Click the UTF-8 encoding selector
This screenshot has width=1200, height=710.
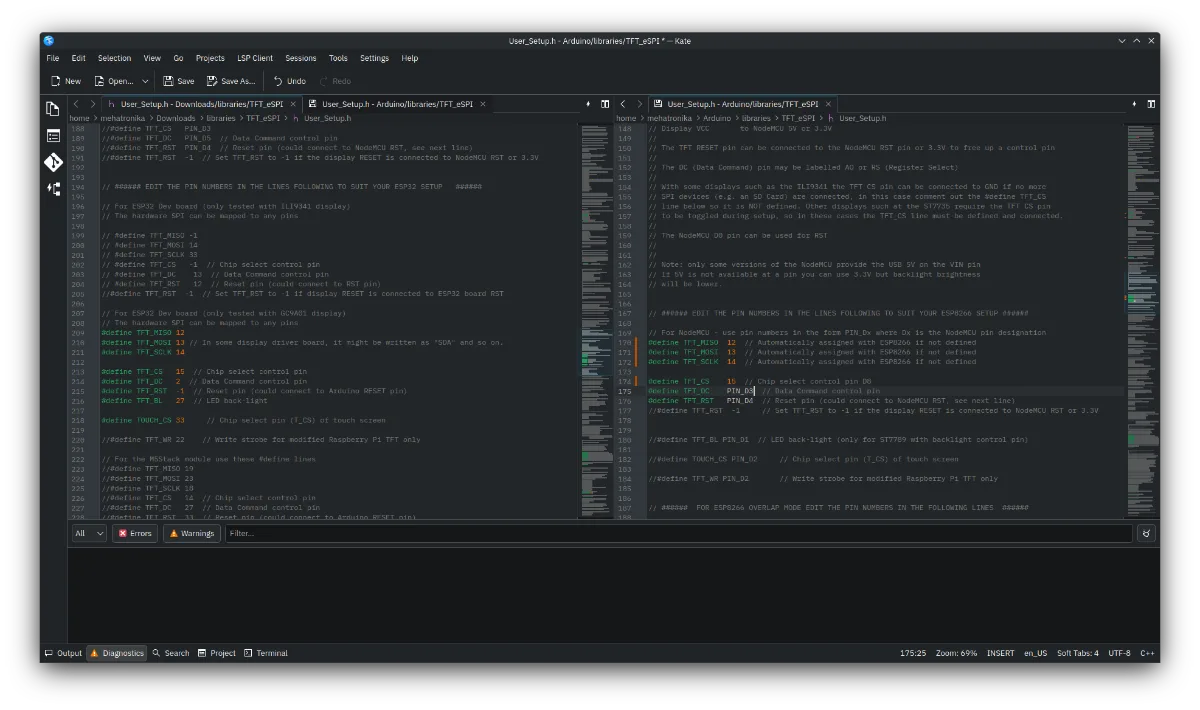point(1119,653)
